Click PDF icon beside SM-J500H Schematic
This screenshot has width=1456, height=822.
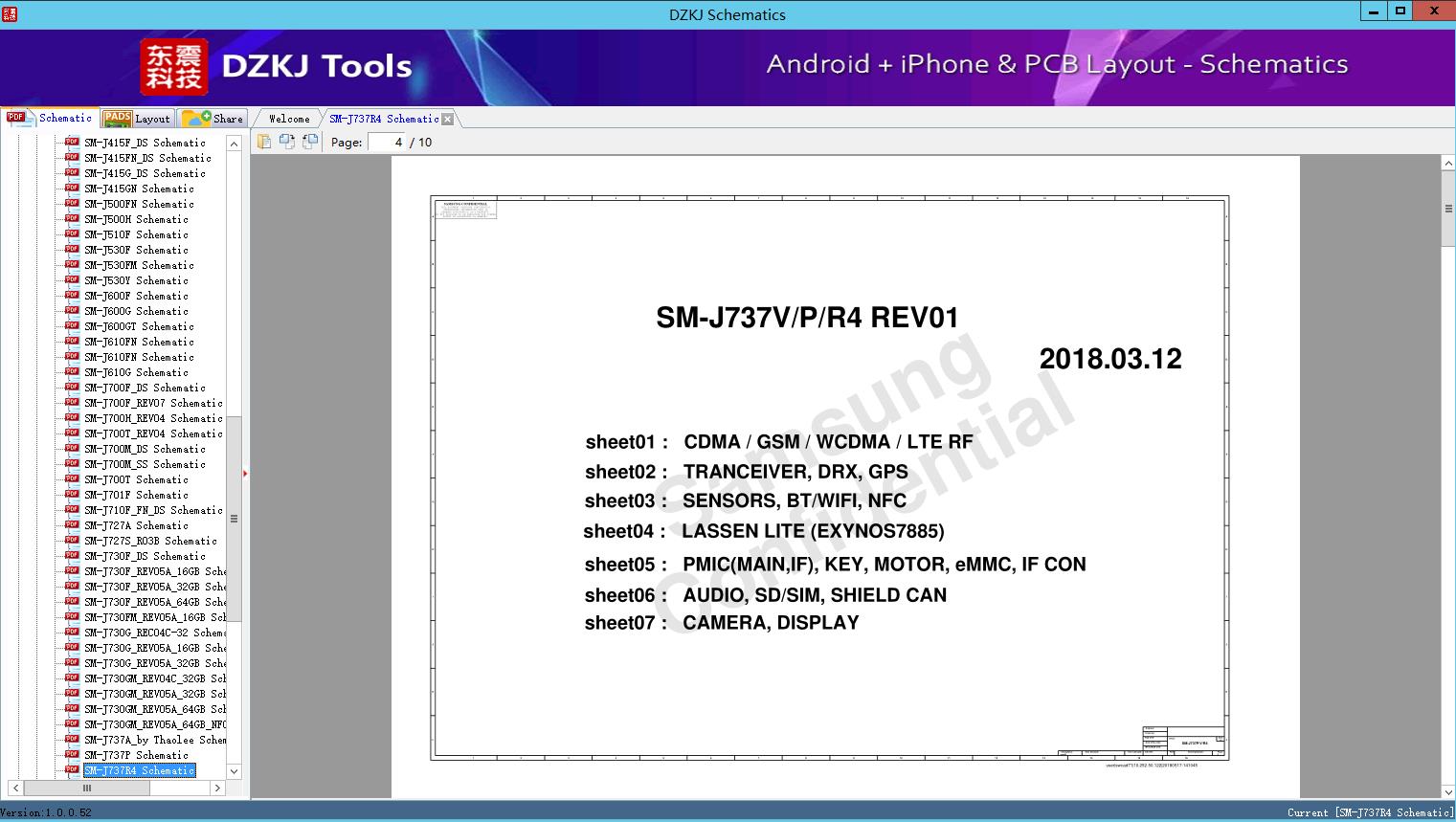pos(72,218)
